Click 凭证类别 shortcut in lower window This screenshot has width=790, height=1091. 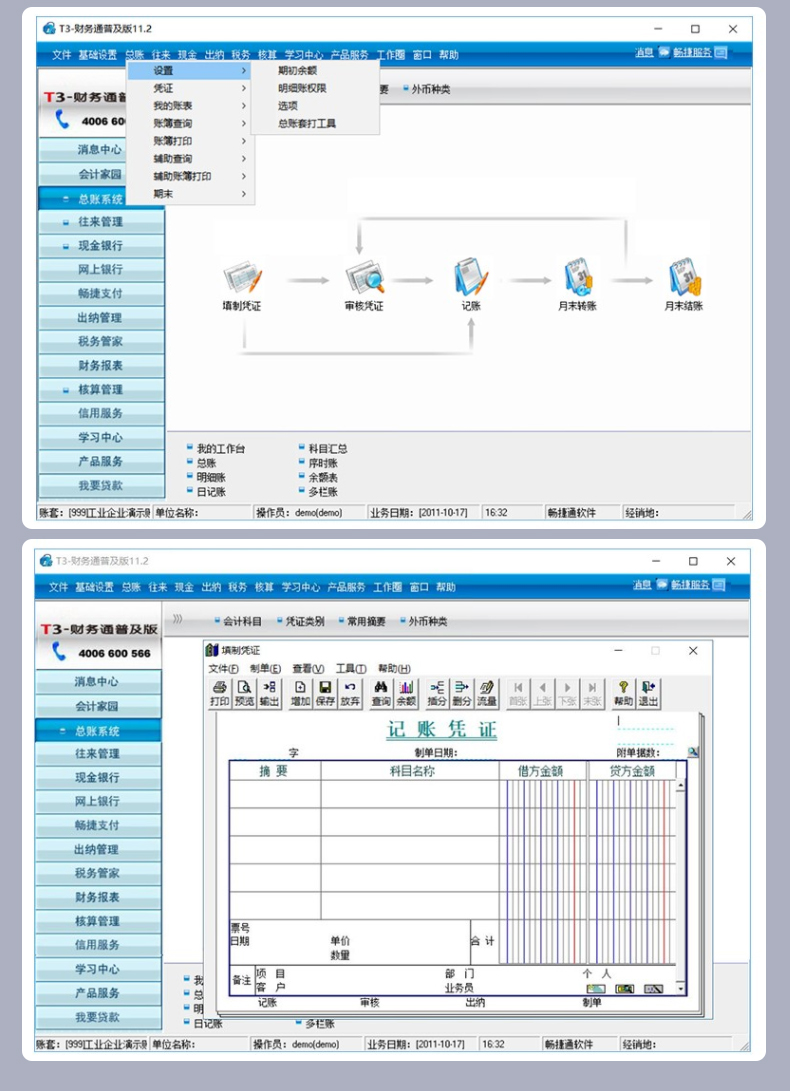pos(305,621)
